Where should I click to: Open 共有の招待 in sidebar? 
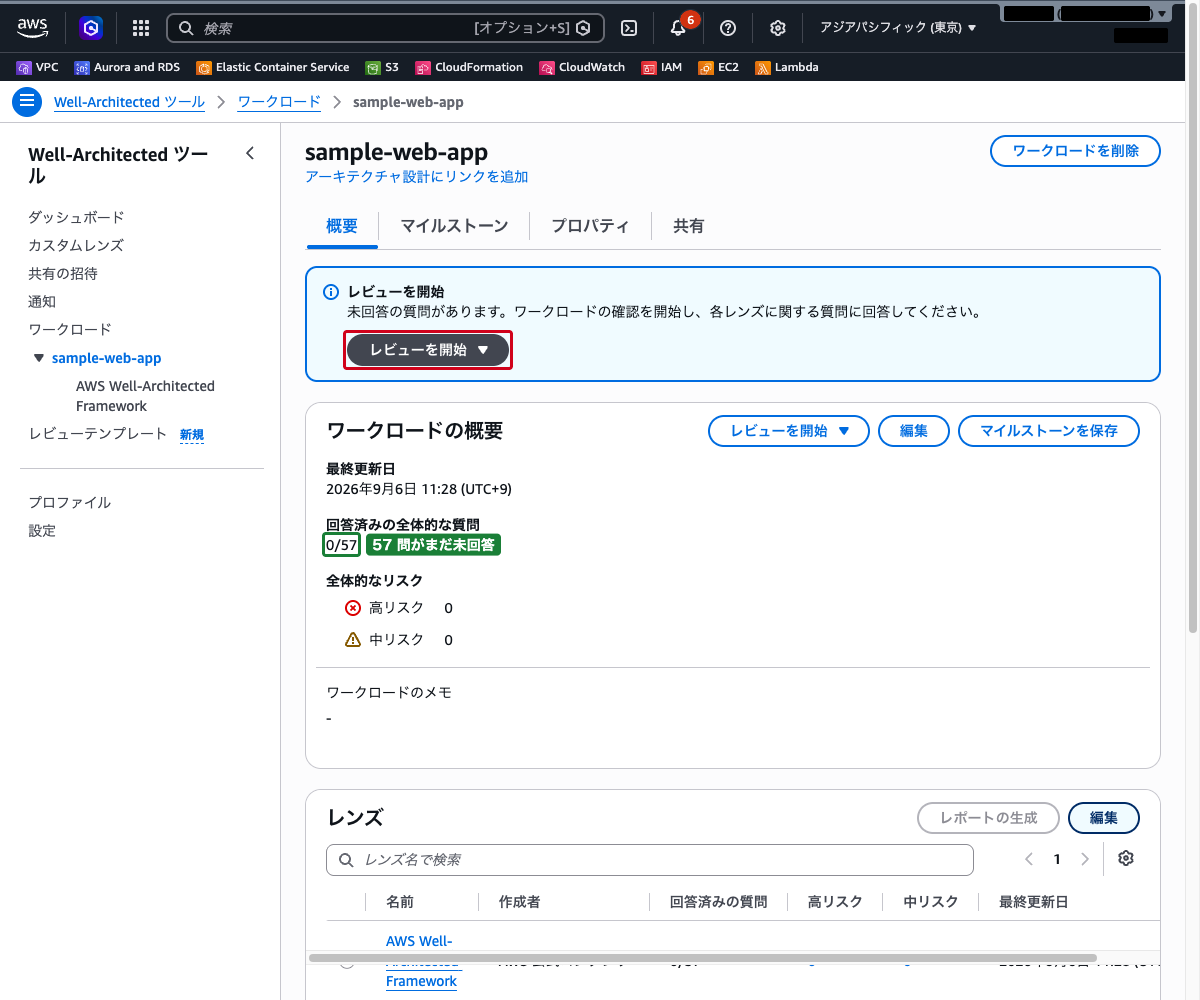click(63, 273)
